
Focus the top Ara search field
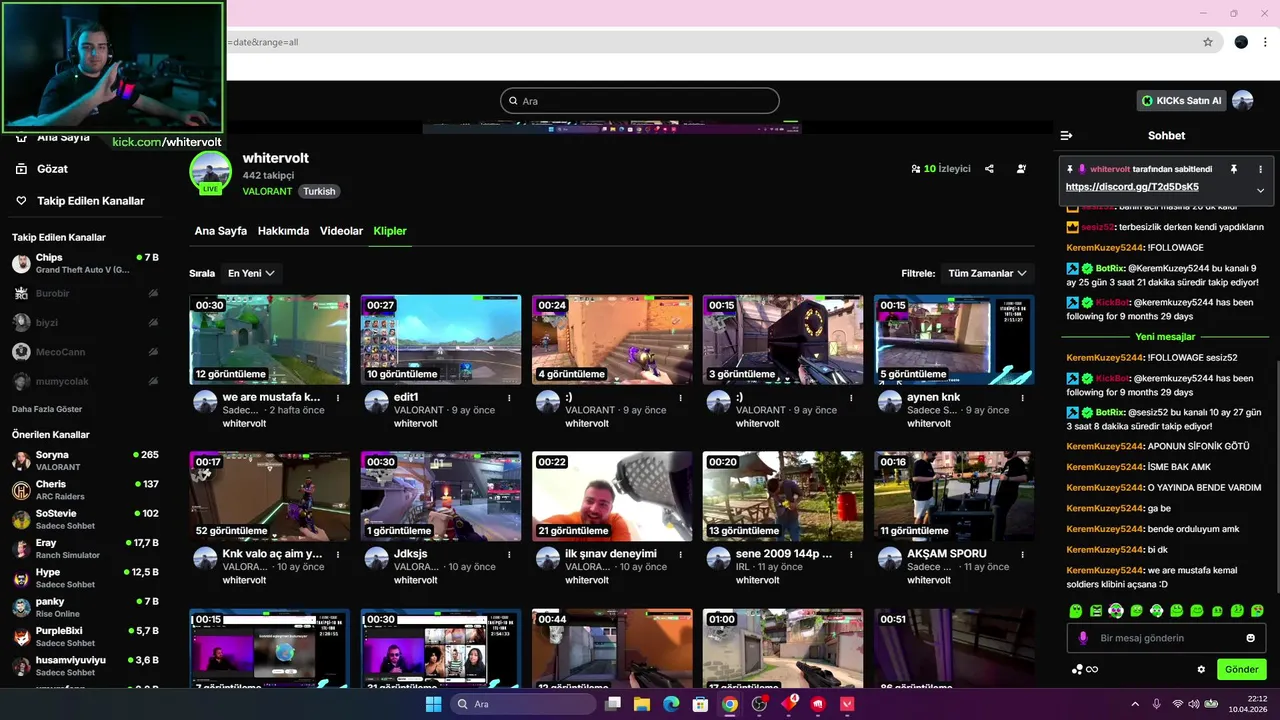639,101
